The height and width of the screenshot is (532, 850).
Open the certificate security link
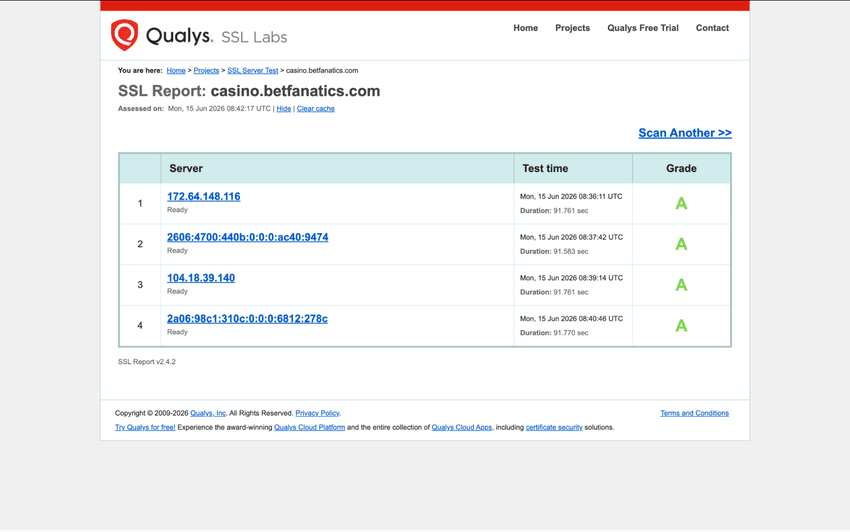click(x=554, y=427)
